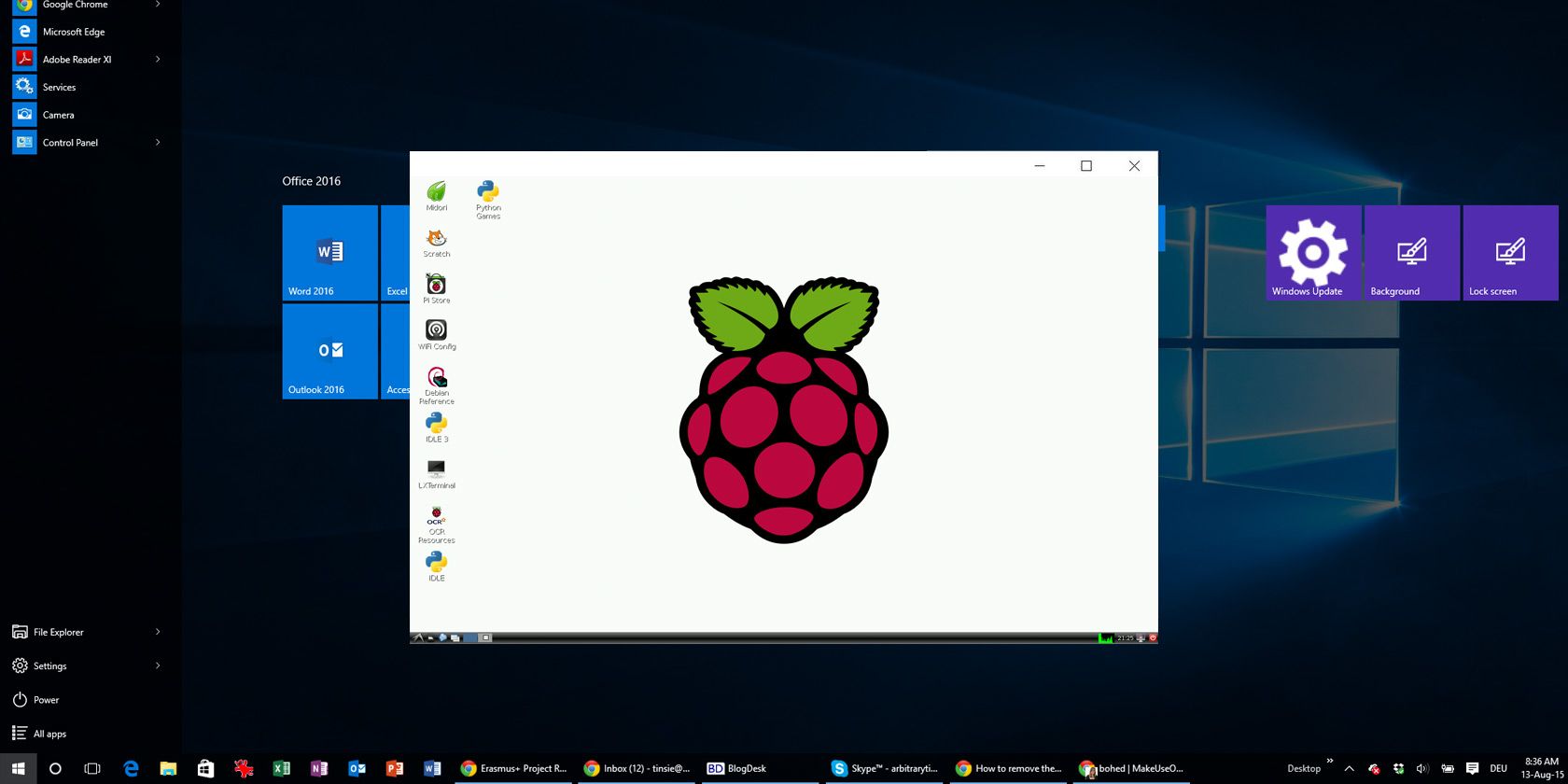This screenshot has width=1568, height=784.
Task: Open the clock showing 8:36 AM
Action: (1541, 769)
